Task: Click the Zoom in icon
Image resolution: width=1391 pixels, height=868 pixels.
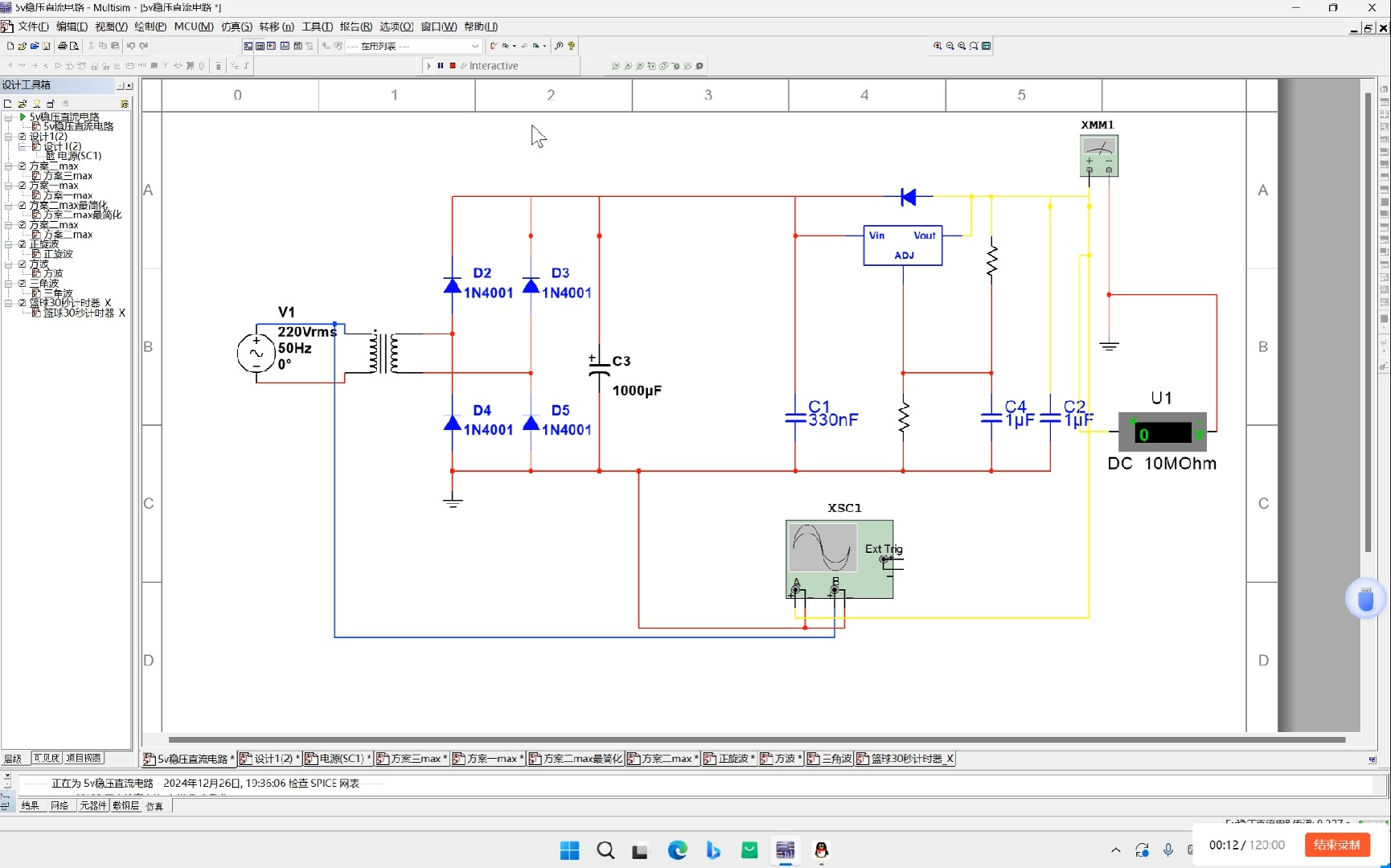Action: (x=938, y=46)
